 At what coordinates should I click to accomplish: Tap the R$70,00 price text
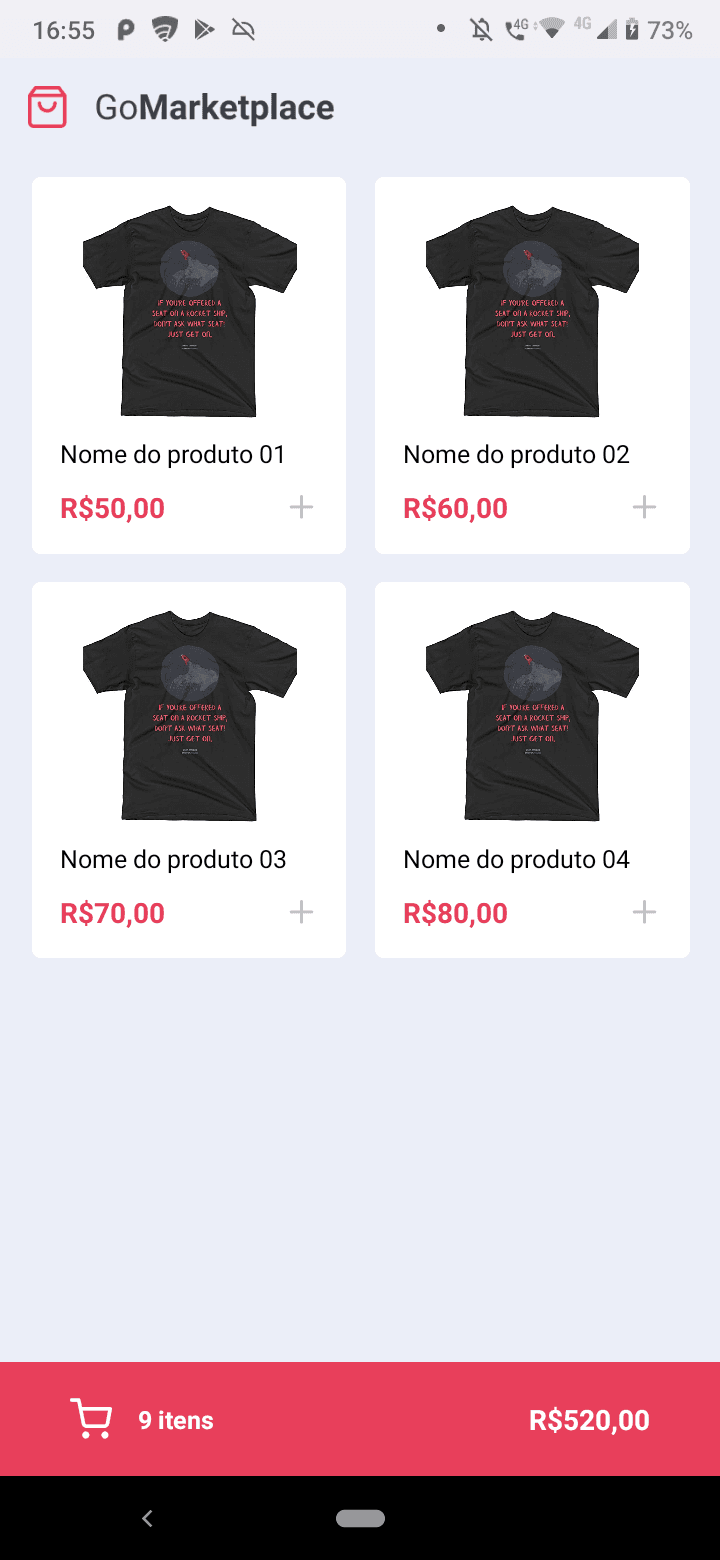click(112, 913)
